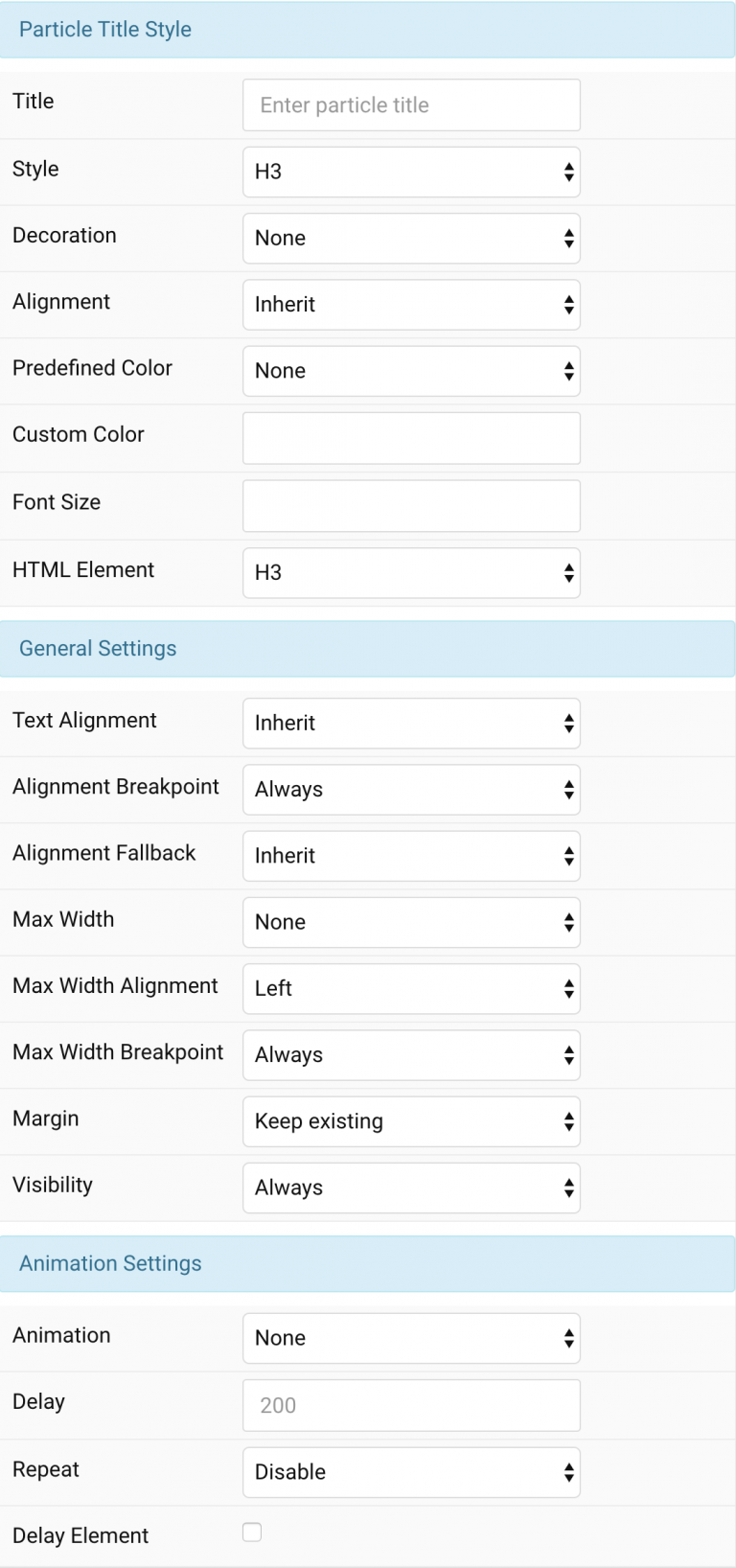Open the Style dropdown showing H3
Image resolution: width=736 pixels, height=1568 pixels.
click(x=411, y=172)
